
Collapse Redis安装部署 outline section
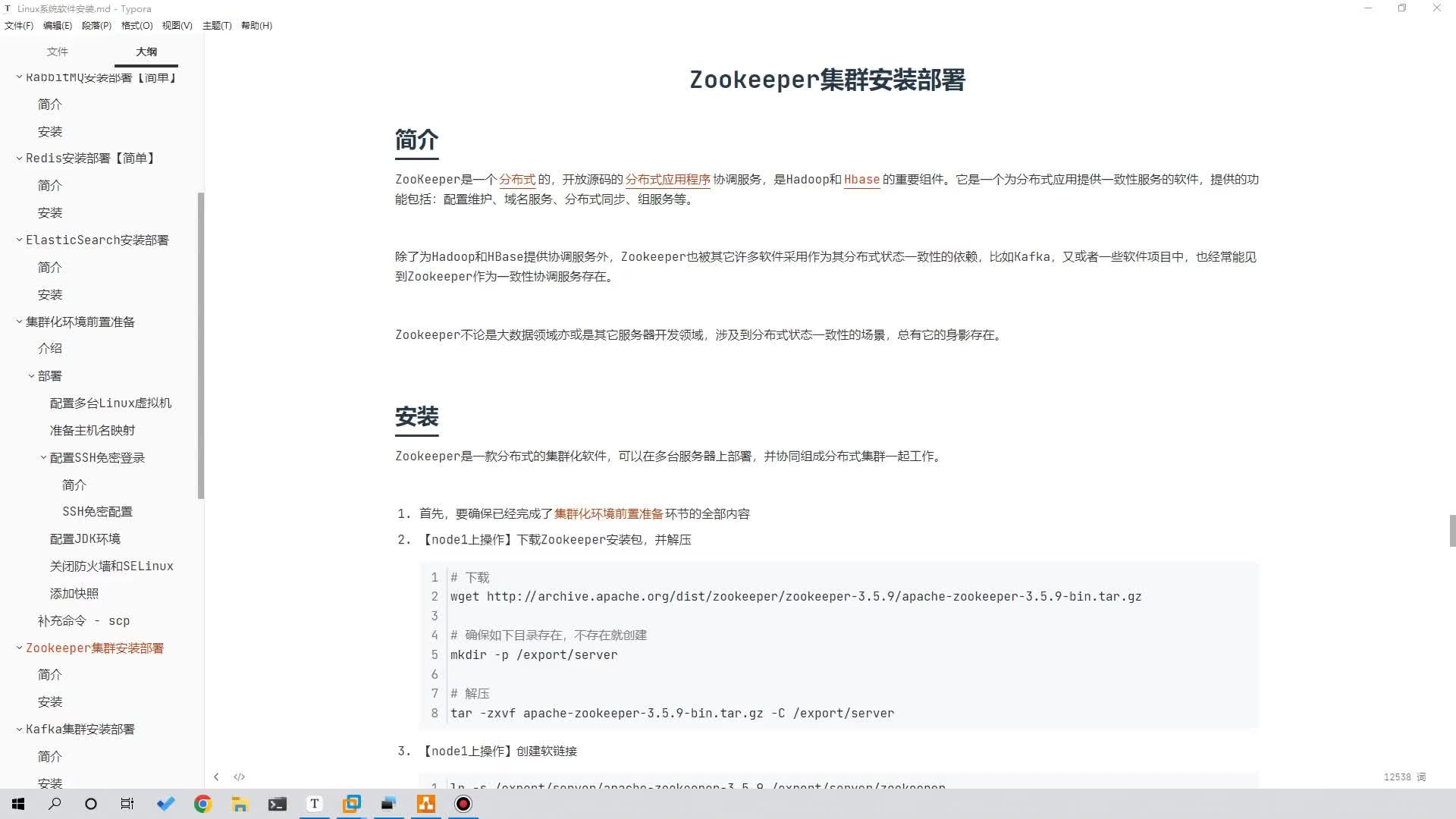19,158
